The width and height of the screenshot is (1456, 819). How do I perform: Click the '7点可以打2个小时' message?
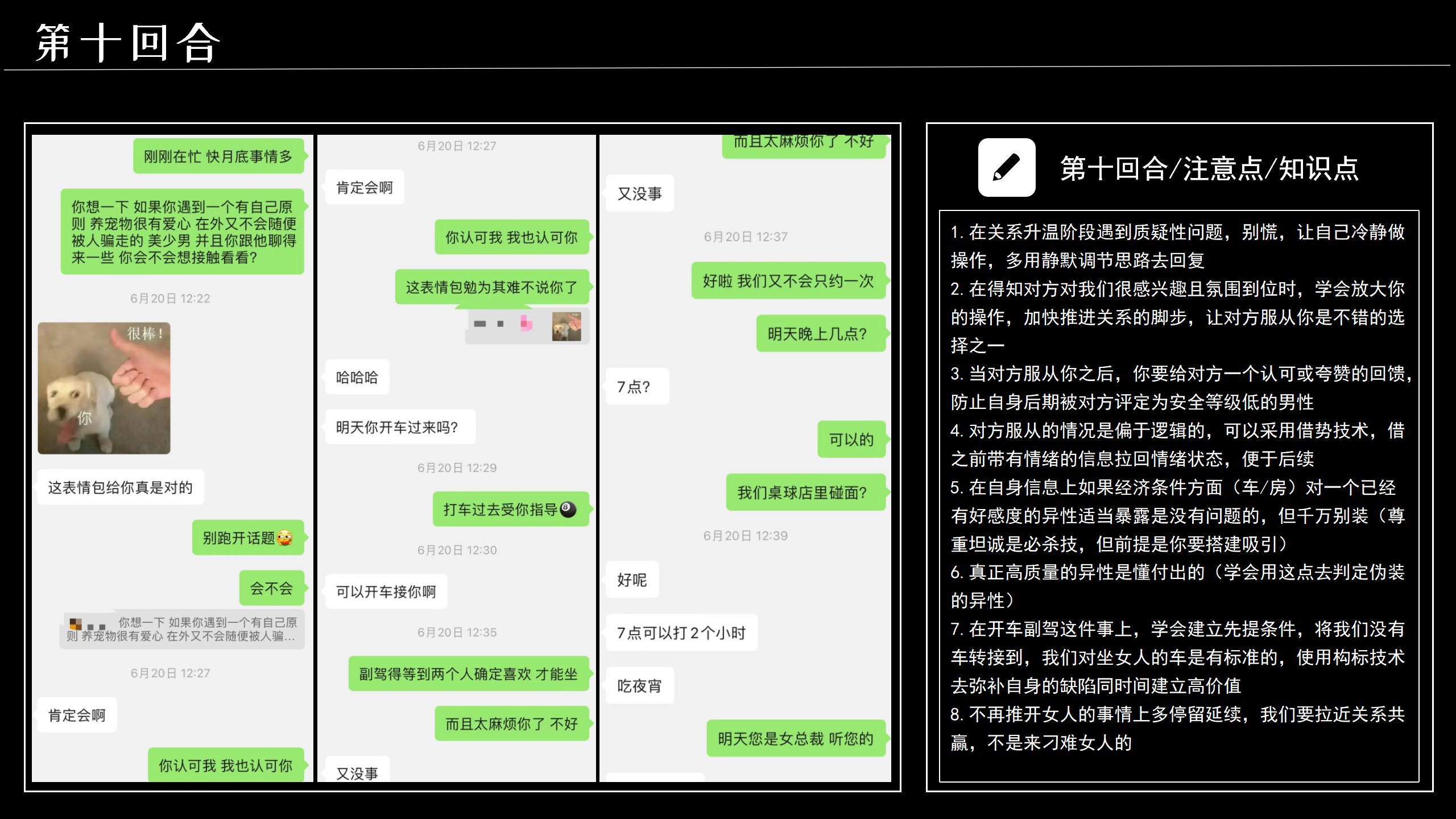(x=681, y=632)
